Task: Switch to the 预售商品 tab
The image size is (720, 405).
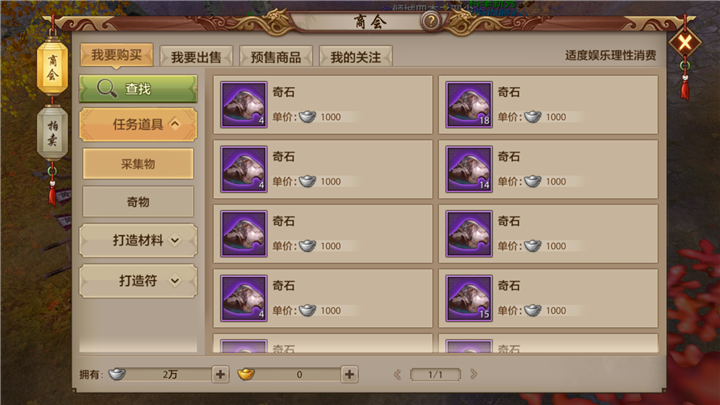Action: [276, 56]
